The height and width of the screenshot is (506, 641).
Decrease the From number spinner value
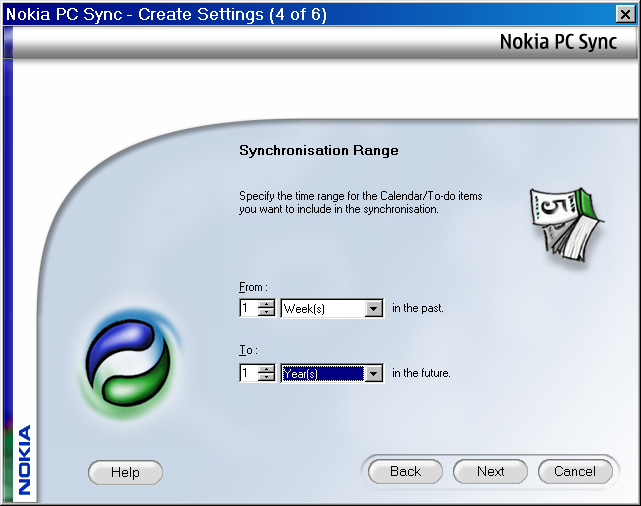click(266, 312)
